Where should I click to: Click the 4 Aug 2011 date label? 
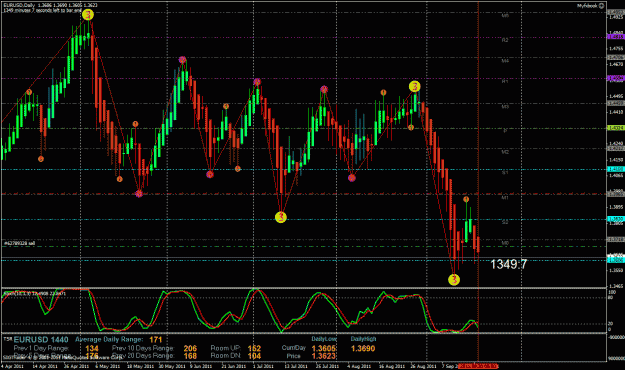coord(360,366)
